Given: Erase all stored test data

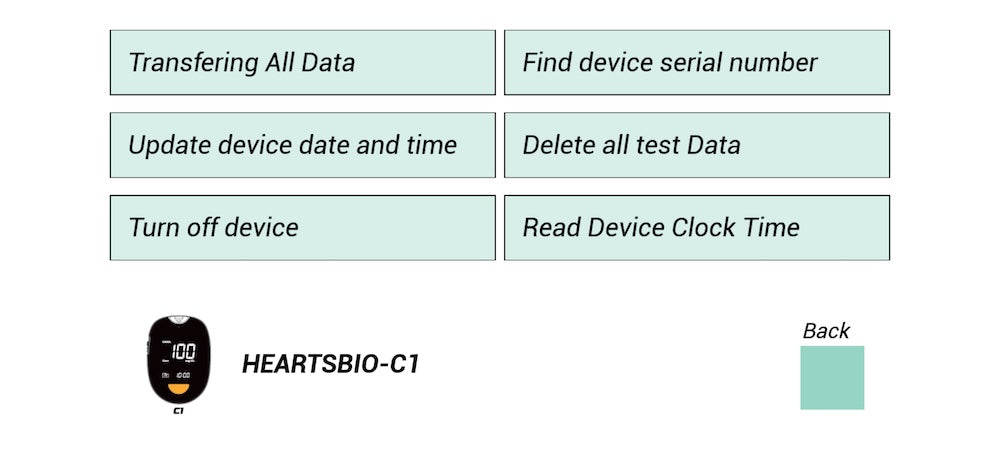Looking at the screenshot, I should 696,145.
